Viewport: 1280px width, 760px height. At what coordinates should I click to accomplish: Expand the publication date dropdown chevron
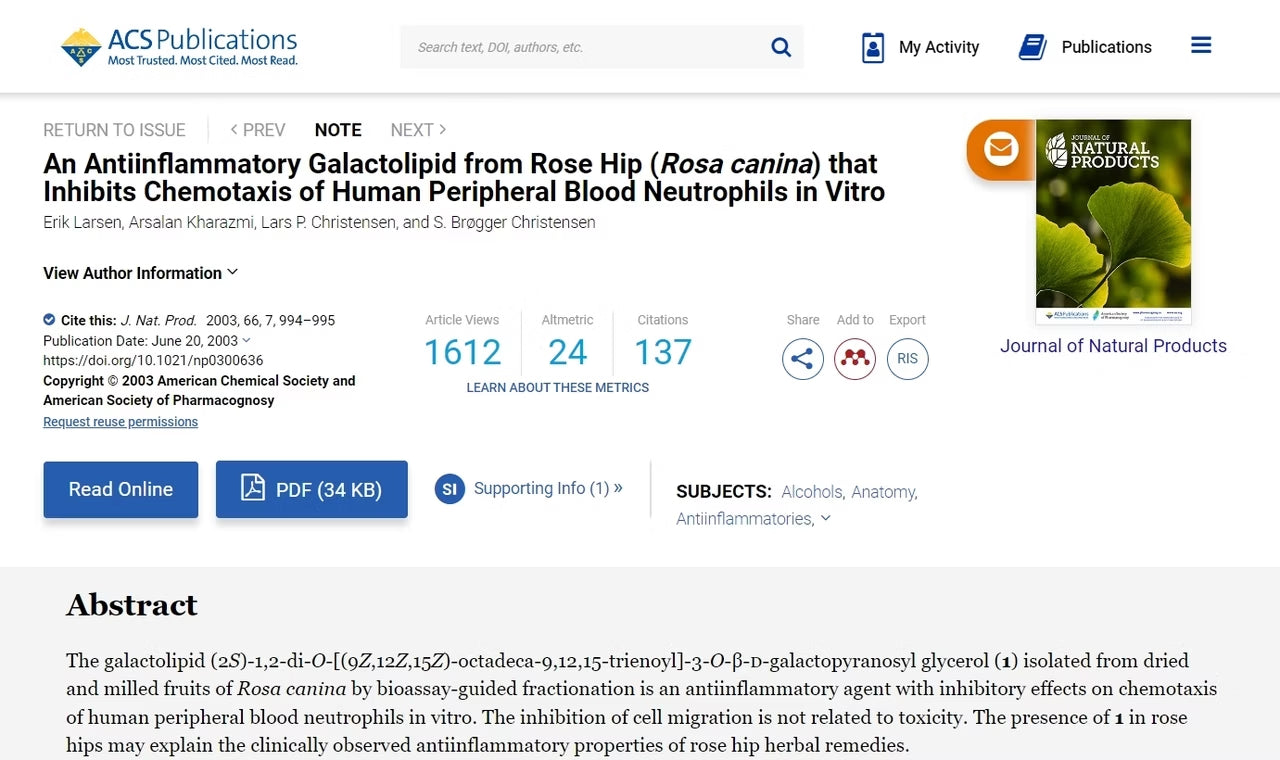coord(247,341)
